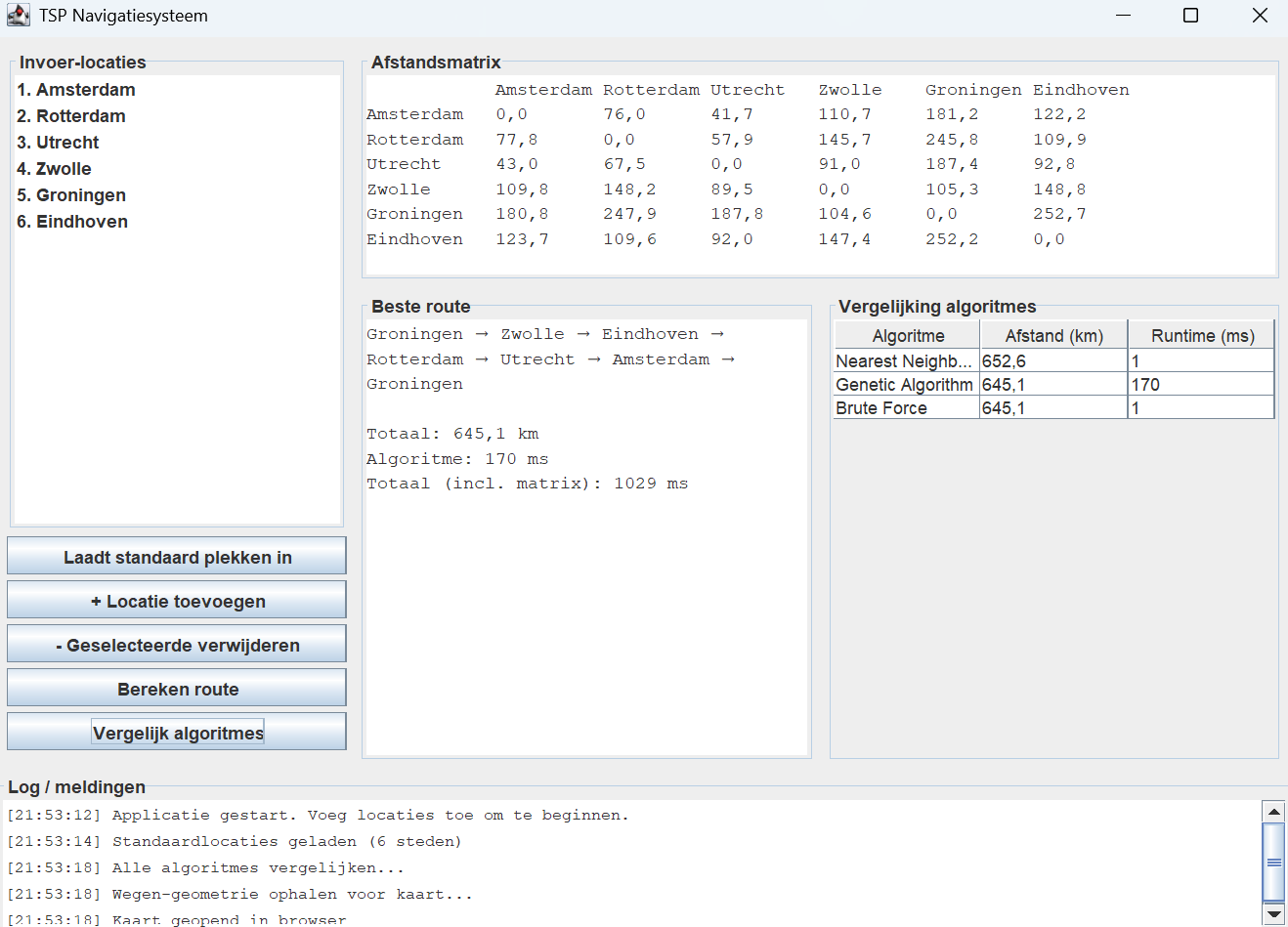Image resolution: width=1288 pixels, height=927 pixels.
Task: Click the Afstand (km) column header
Action: pyautogui.click(x=1053, y=335)
